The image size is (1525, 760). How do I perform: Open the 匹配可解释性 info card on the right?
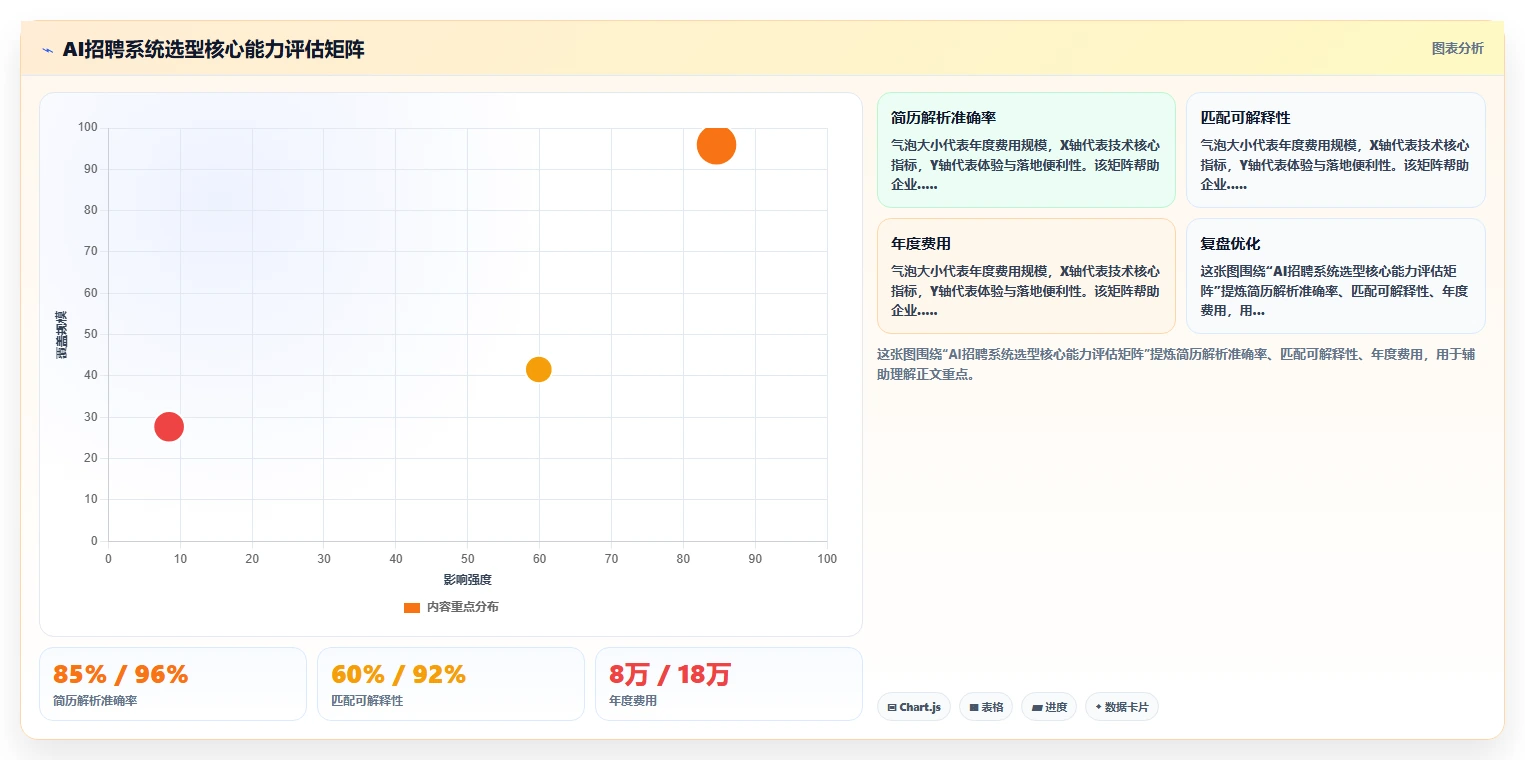coord(1336,150)
